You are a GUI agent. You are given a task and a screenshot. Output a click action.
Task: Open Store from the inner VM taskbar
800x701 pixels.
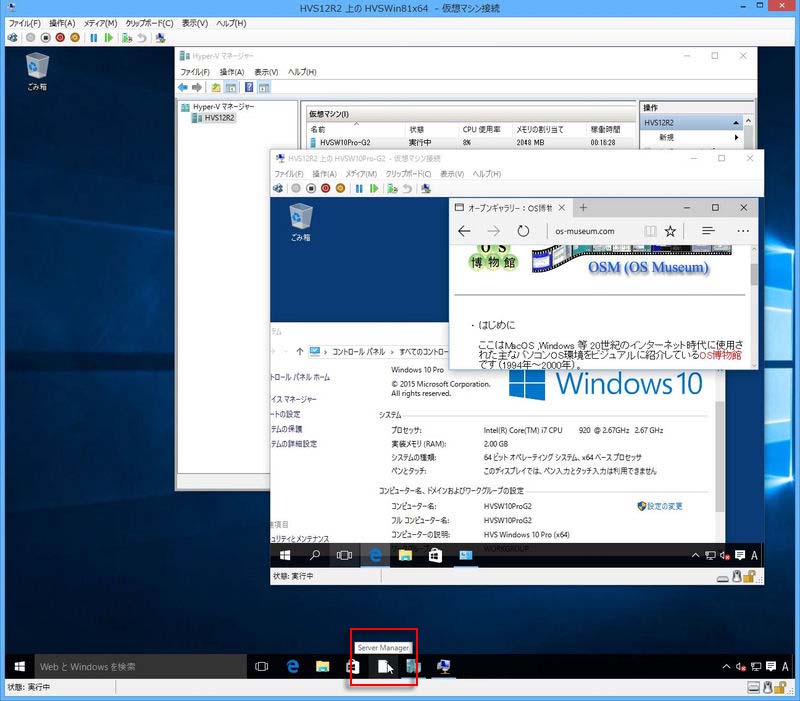(435, 555)
